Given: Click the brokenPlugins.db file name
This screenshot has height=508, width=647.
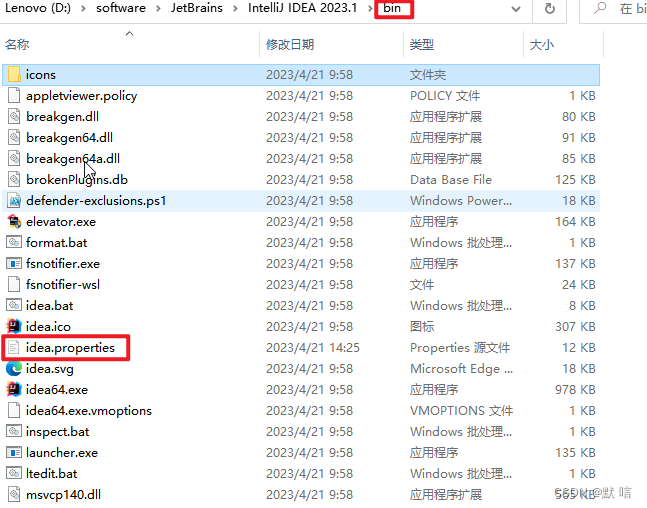Looking at the screenshot, I should (x=77, y=180).
